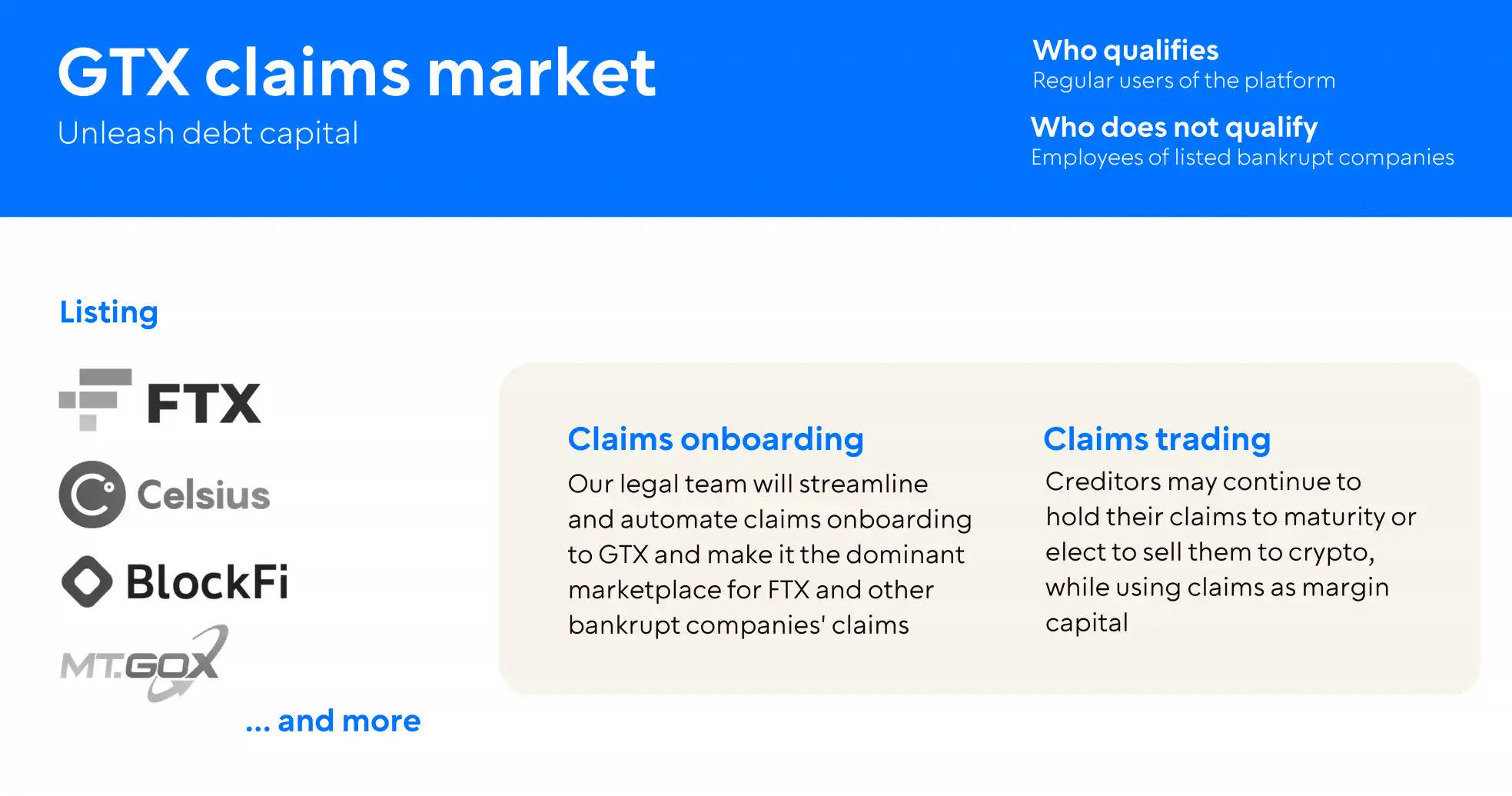Screen dimensions: 1512x796
Task: Click the Mt. Gox logo
Action: [144, 664]
